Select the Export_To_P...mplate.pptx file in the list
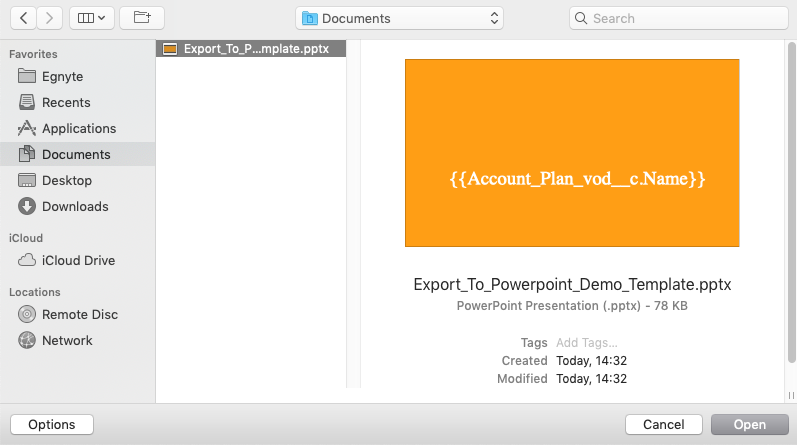This screenshot has height=445, width=797. click(x=250, y=48)
